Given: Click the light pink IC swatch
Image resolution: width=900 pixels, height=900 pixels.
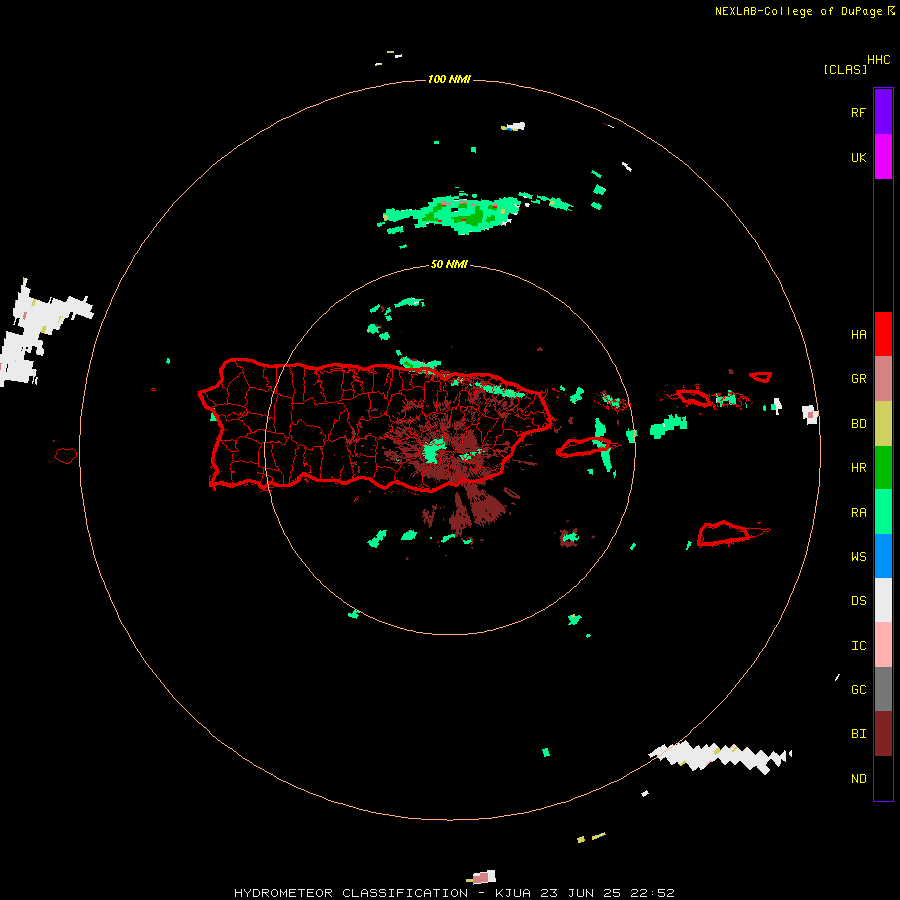Looking at the screenshot, I should (883, 645).
